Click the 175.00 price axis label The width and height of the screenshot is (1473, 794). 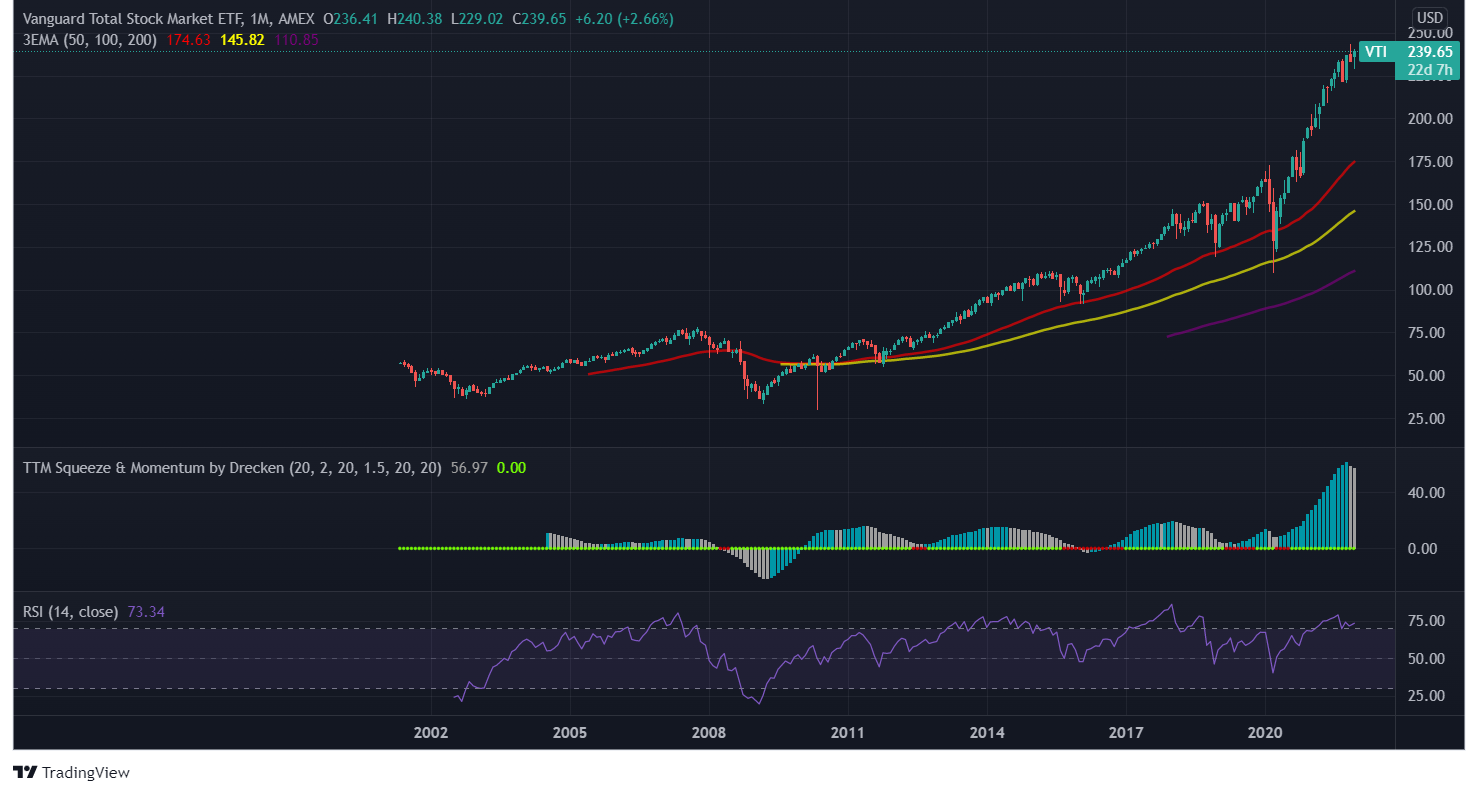tap(1430, 161)
